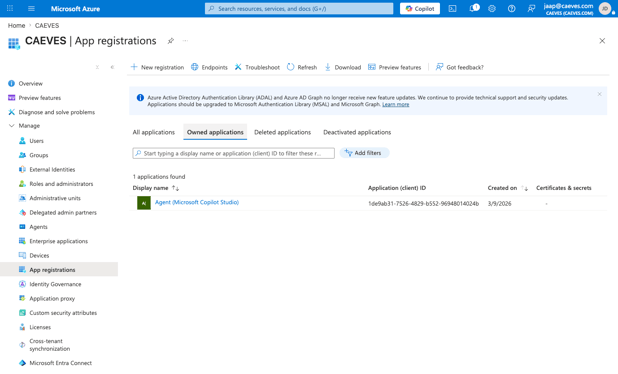
Task: Open Microsoft Entra Connect
Action: click(x=55, y=363)
